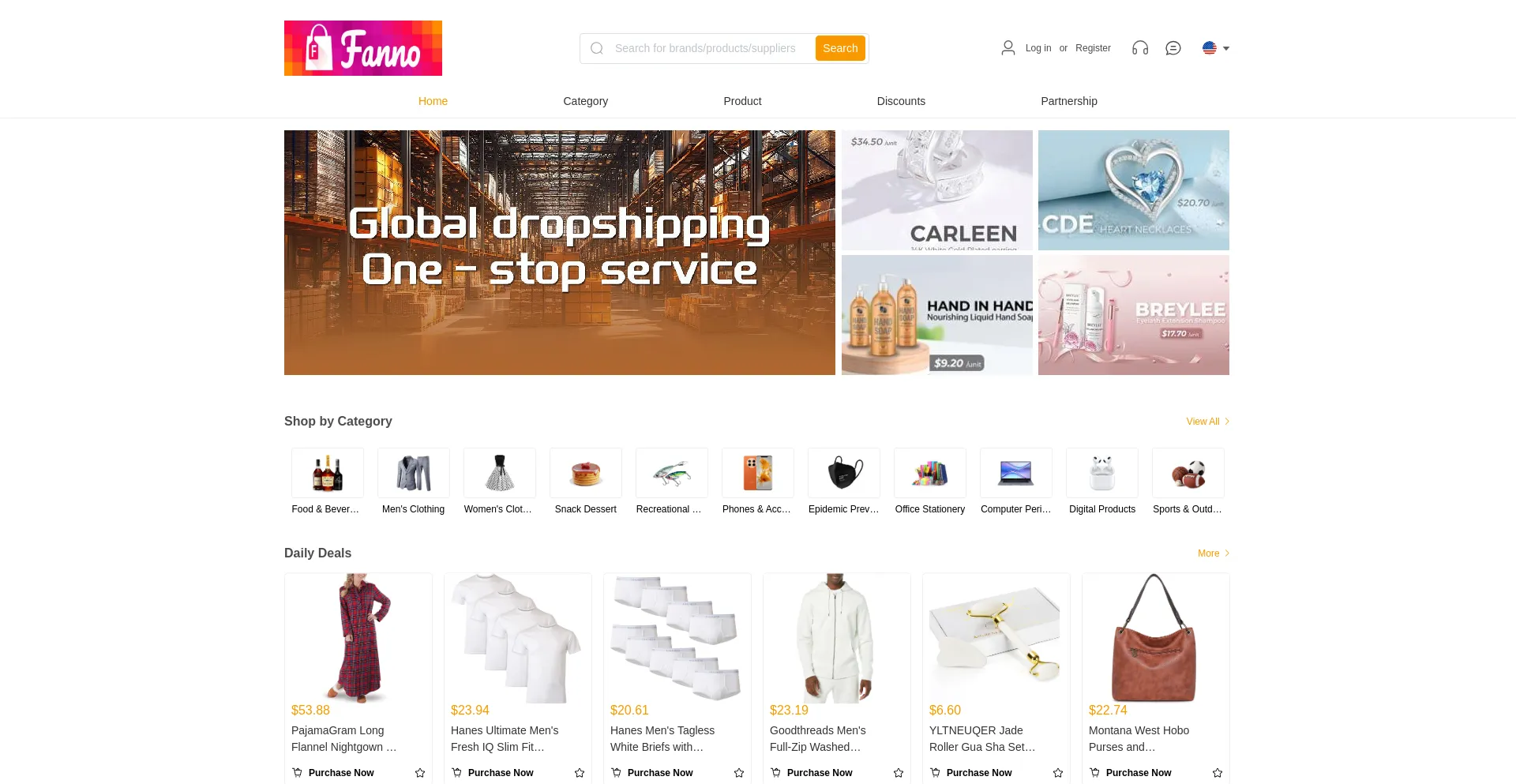Star the Montana West Hobo purse
This screenshot has height=784, width=1516.
[1218, 773]
